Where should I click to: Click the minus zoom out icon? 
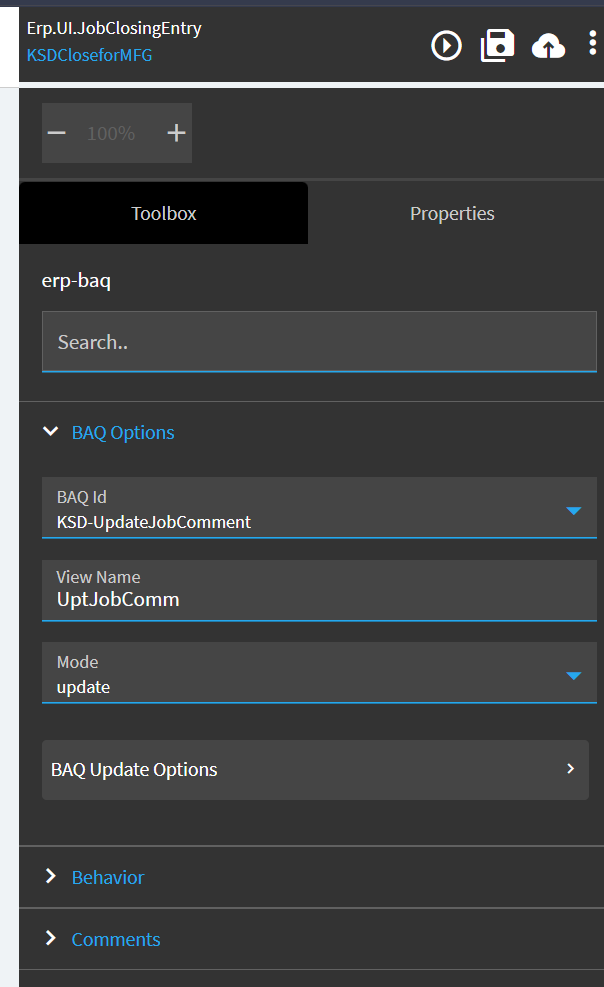pyautogui.click(x=57, y=133)
